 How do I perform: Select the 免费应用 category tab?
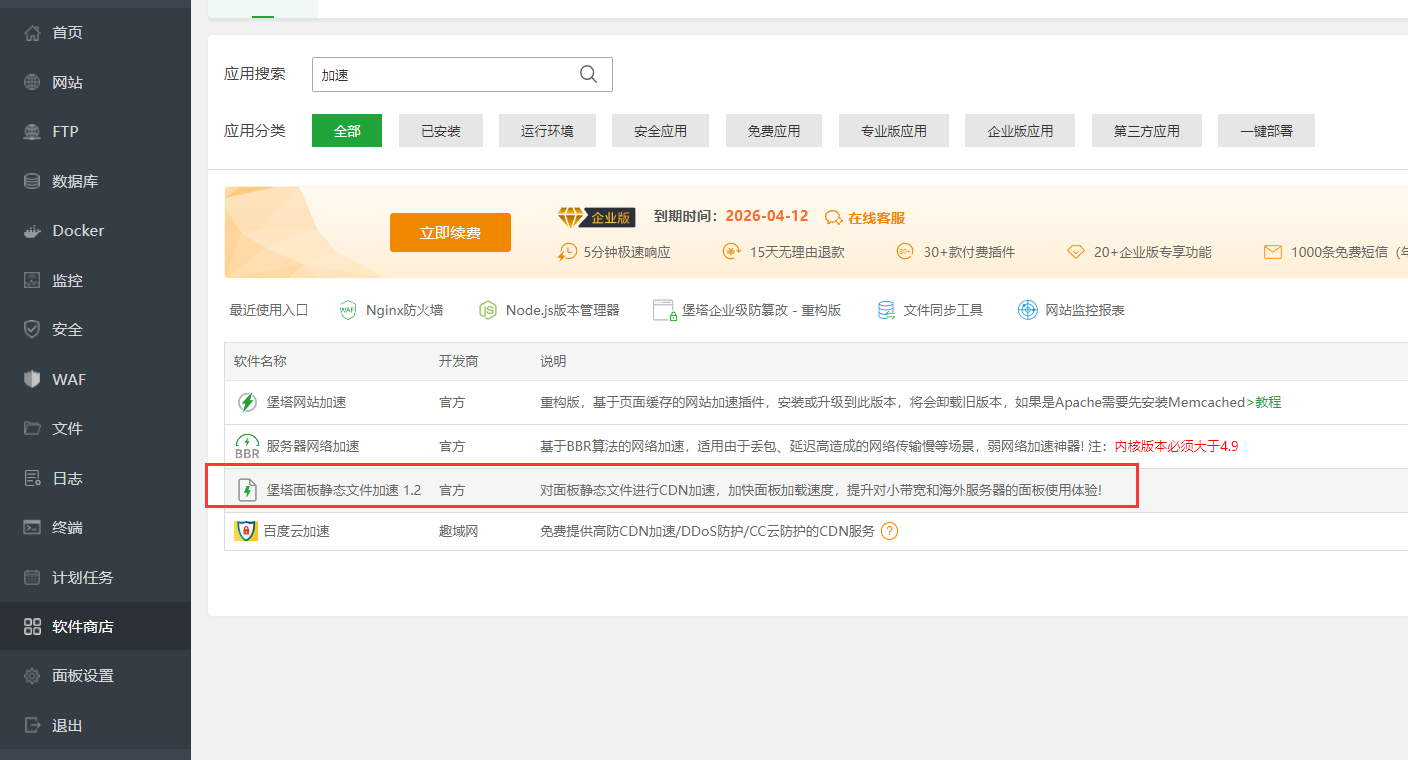tap(773, 131)
